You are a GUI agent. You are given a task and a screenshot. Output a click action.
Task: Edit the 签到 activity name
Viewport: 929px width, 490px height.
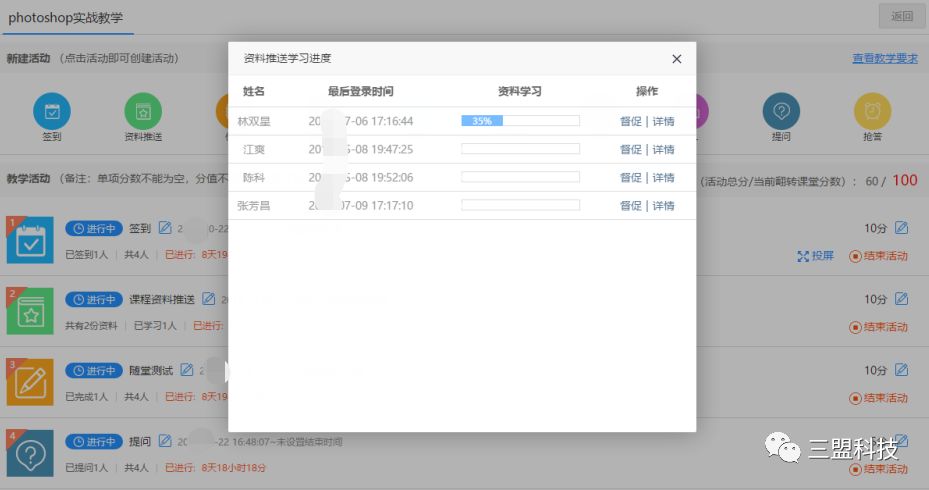coord(165,228)
